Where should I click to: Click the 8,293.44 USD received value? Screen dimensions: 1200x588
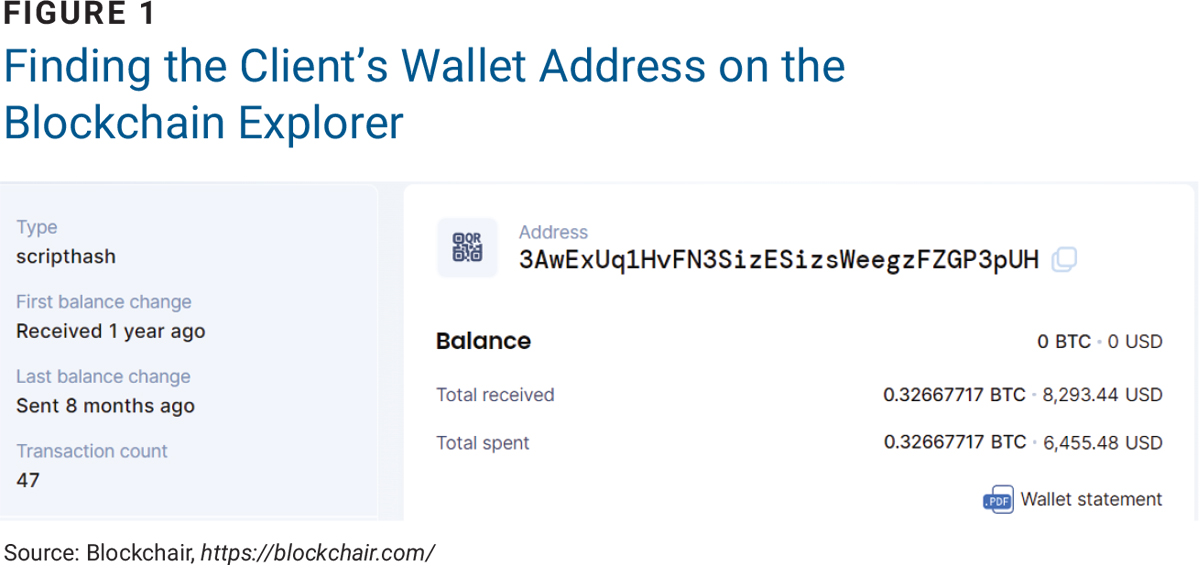pyautogui.click(x=1102, y=395)
